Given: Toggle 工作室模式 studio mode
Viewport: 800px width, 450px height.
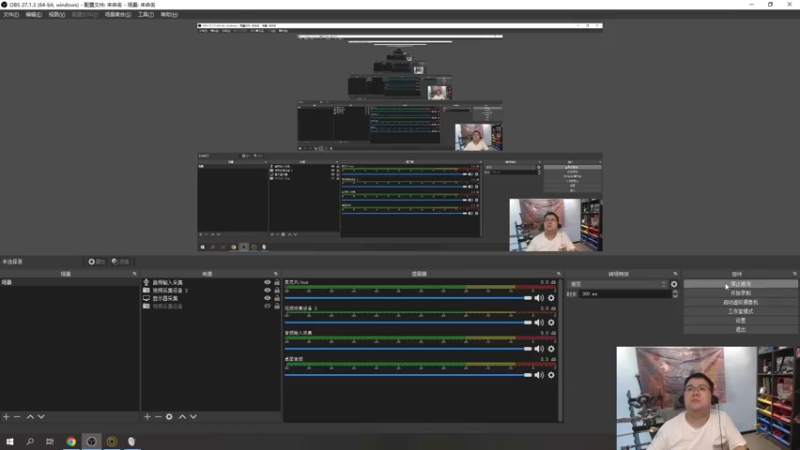Looking at the screenshot, I should point(740,311).
